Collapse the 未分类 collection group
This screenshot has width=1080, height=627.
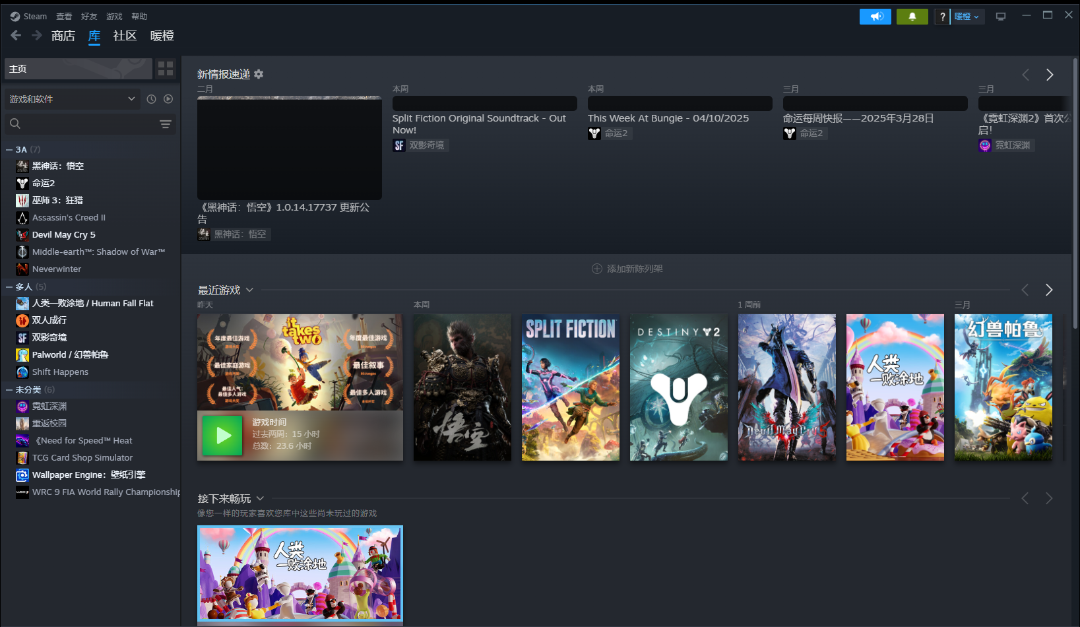coord(9,390)
